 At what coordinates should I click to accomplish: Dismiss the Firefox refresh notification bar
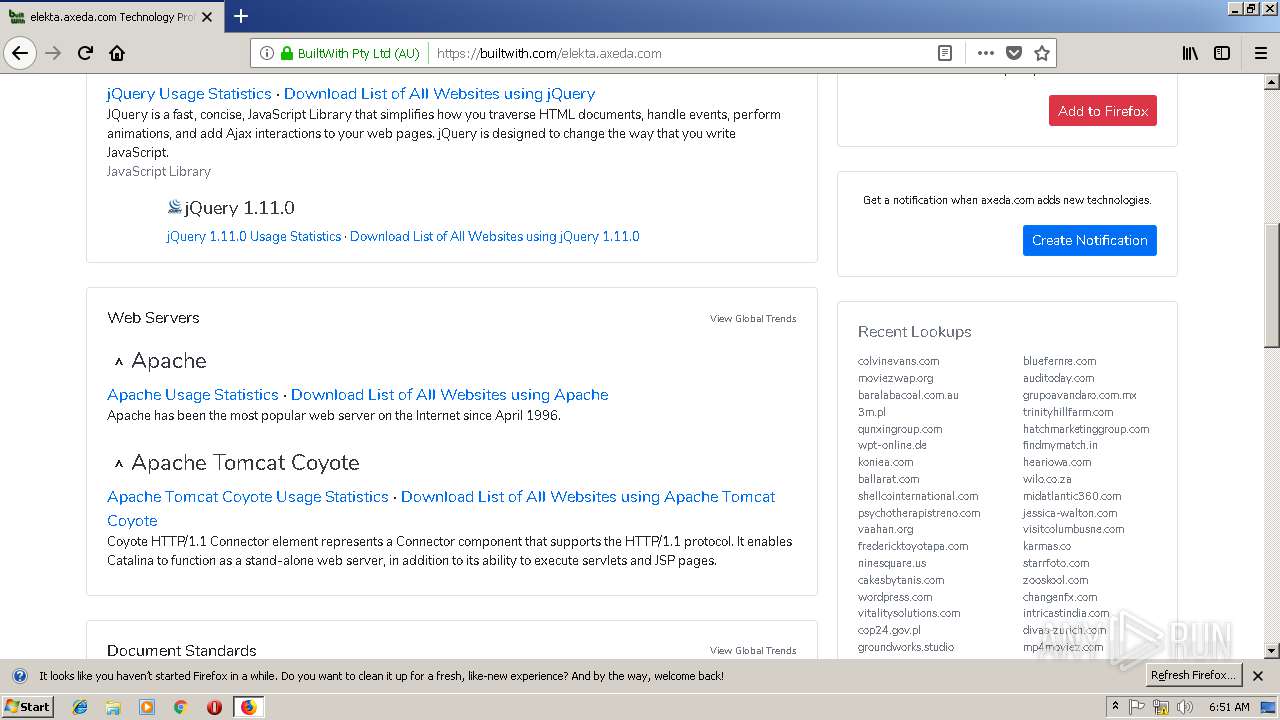[1258, 676]
